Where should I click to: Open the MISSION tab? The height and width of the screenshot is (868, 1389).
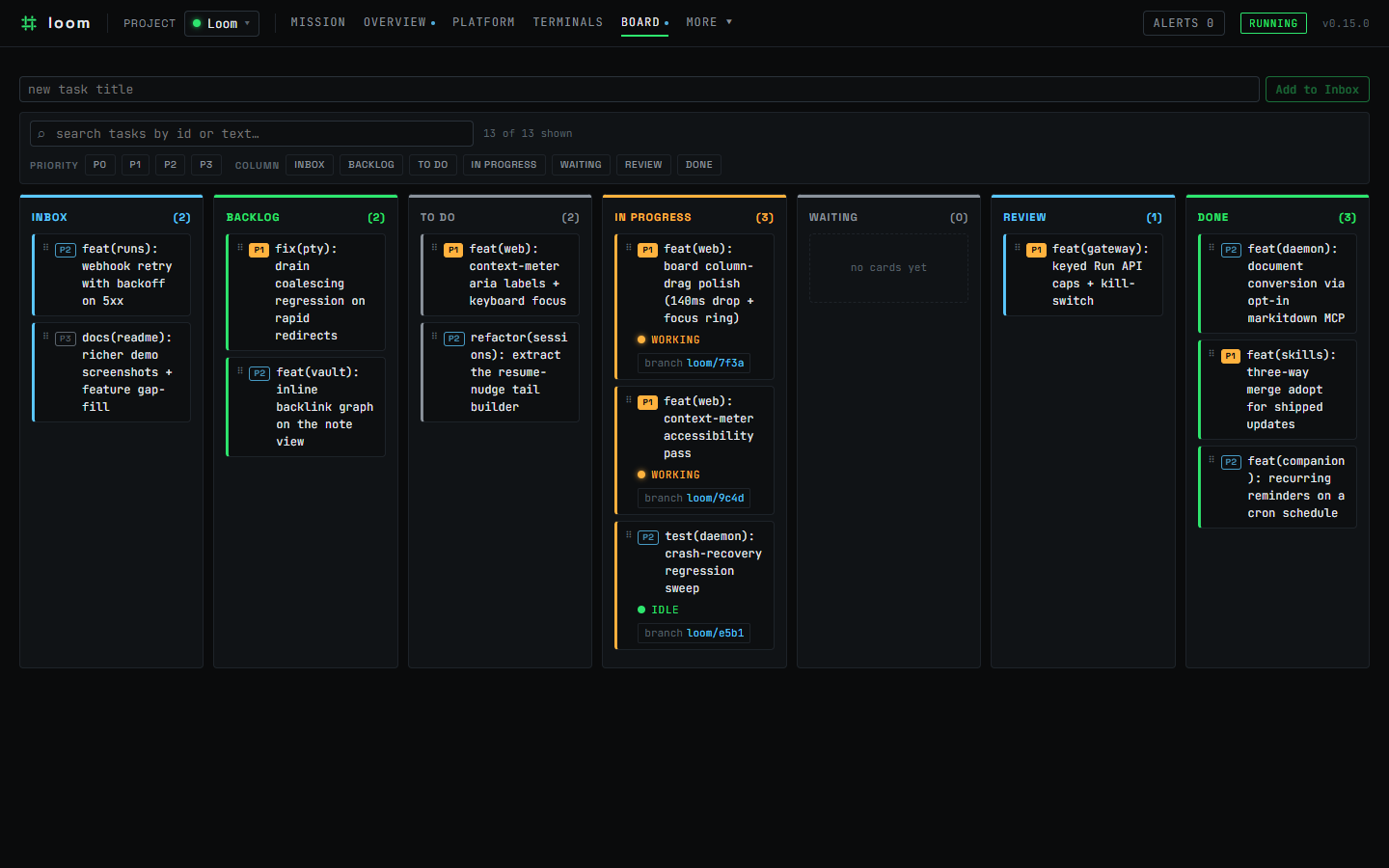(318, 22)
